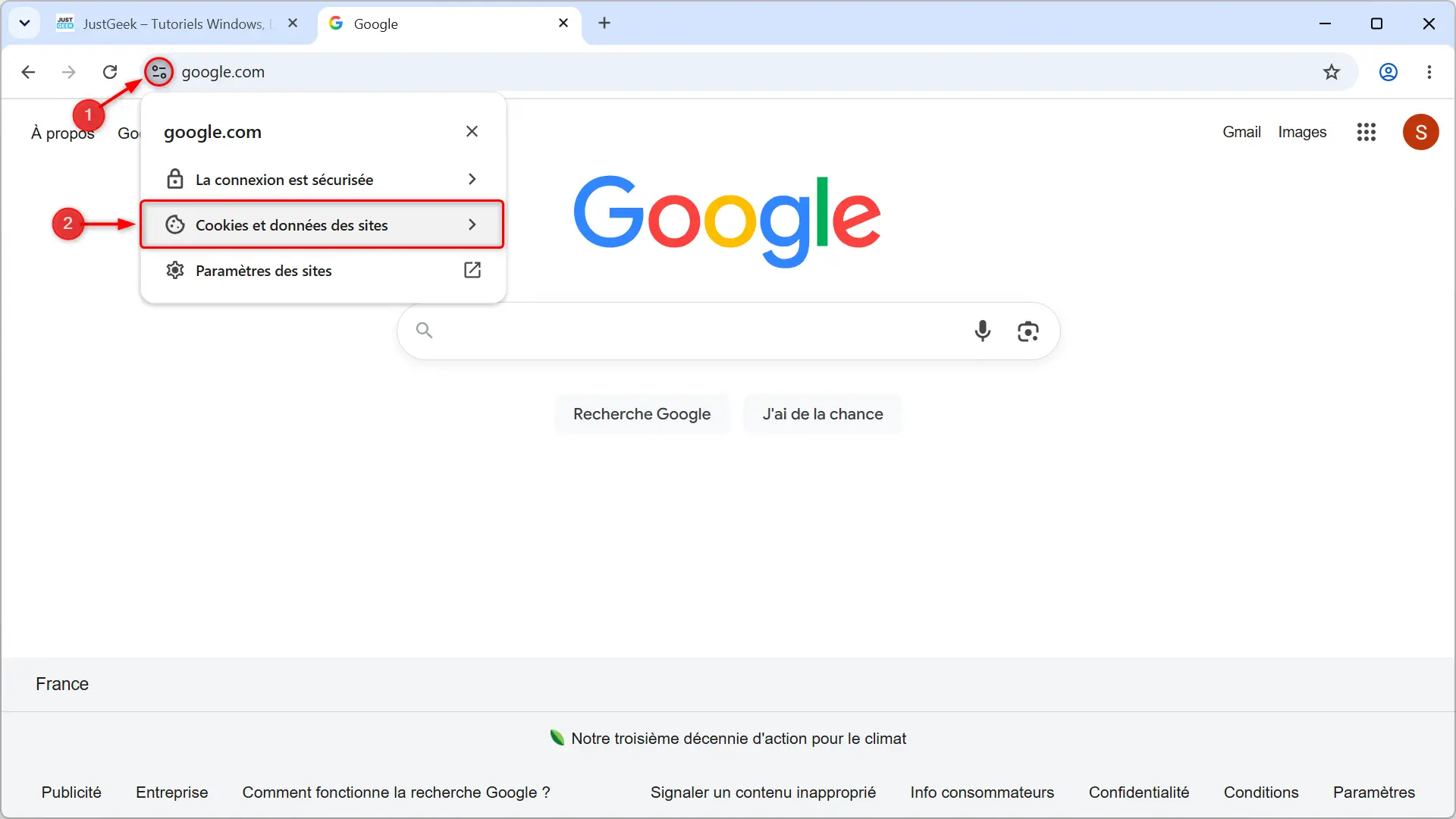Screen dimensions: 1456x819
Task: Close the google.com site info popup
Action: coord(472,131)
